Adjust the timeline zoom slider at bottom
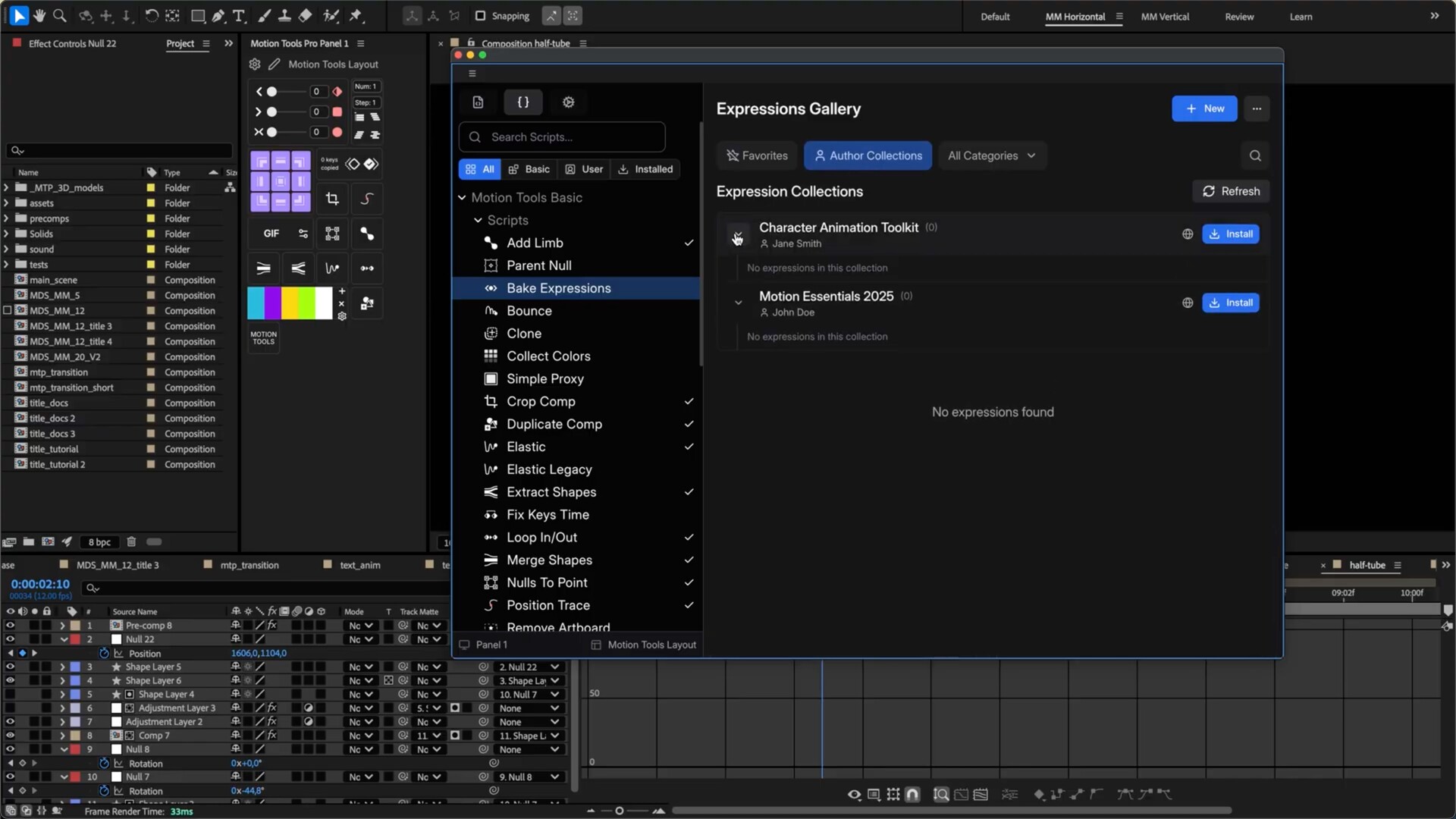 pos(619,811)
